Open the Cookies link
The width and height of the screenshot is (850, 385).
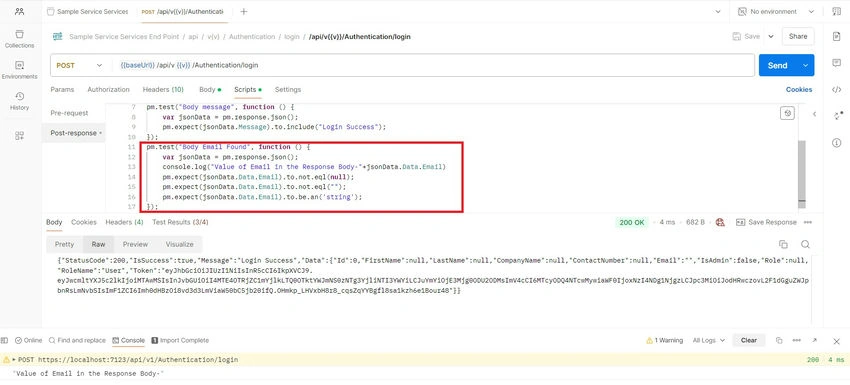[799, 89]
